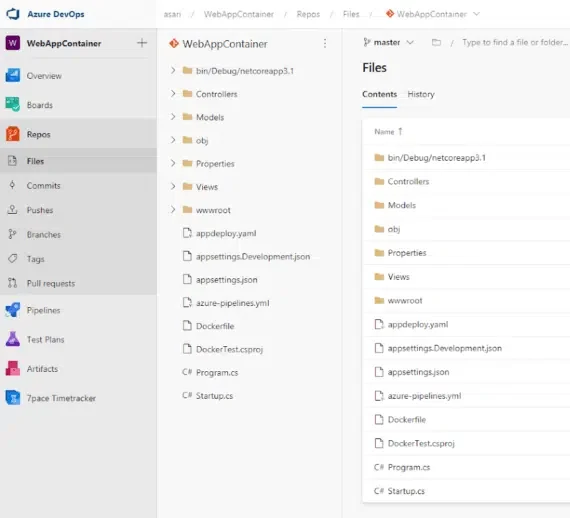Open DockerTest.csproj in the file list
This screenshot has height=518, width=570.
point(421,443)
